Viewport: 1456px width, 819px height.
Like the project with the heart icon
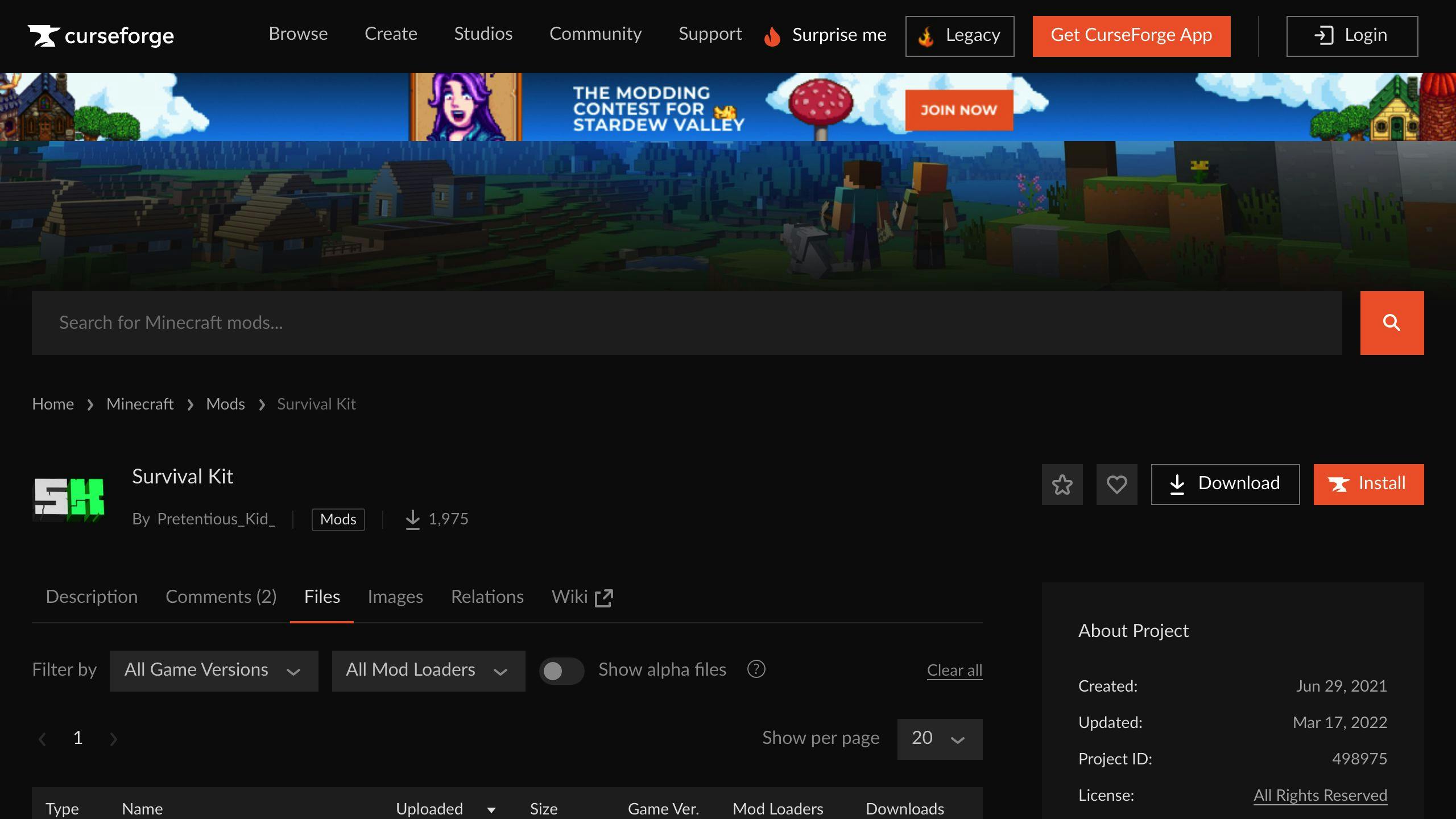[1116, 485]
